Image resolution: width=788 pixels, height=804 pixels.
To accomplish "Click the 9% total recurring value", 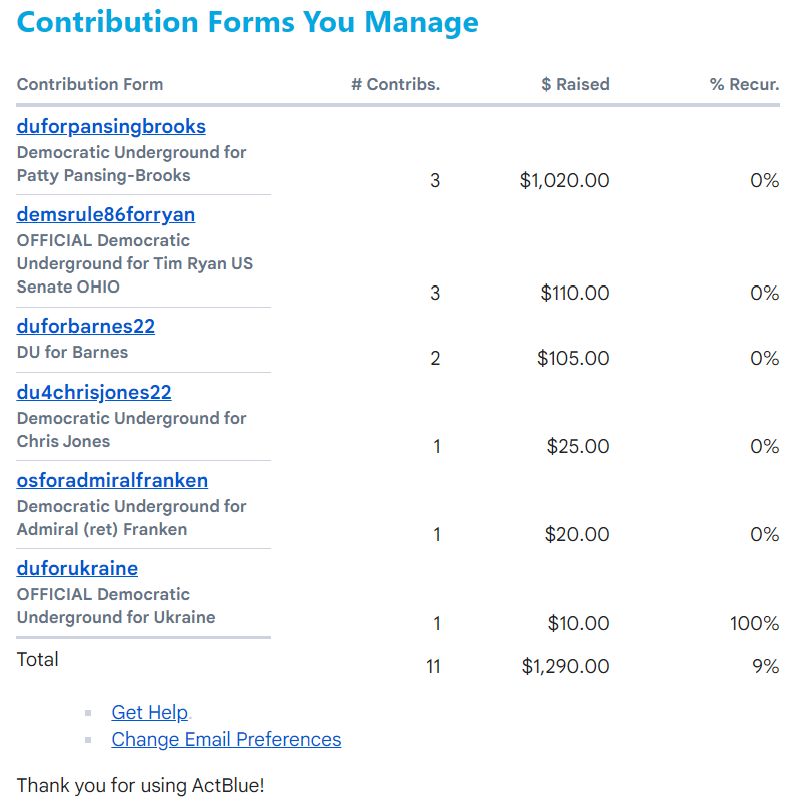I will [765, 667].
